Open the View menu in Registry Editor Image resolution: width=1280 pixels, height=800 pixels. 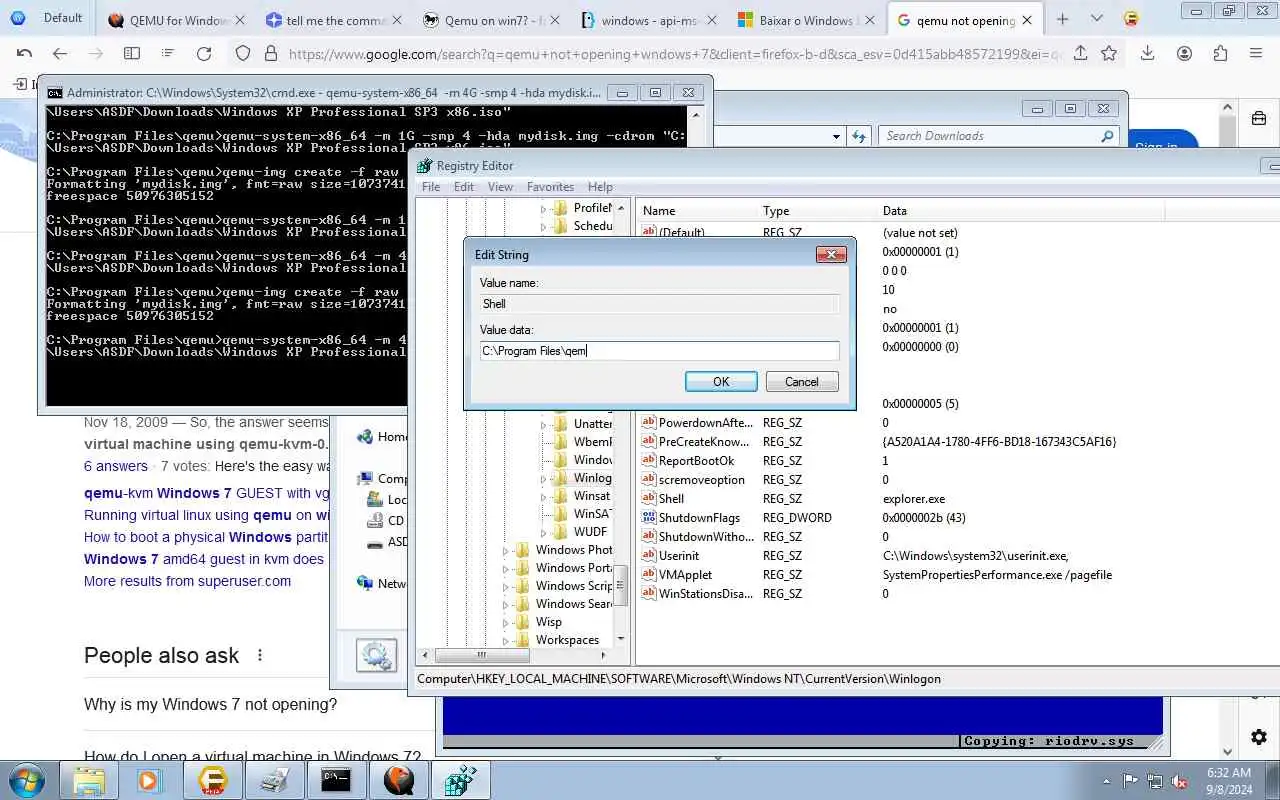click(500, 187)
